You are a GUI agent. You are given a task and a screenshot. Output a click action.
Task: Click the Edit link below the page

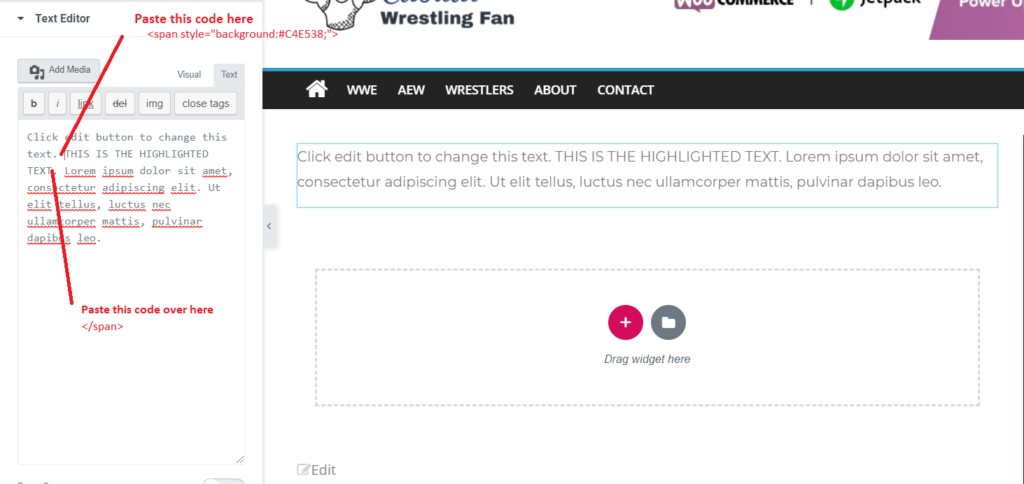(x=317, y=470)
